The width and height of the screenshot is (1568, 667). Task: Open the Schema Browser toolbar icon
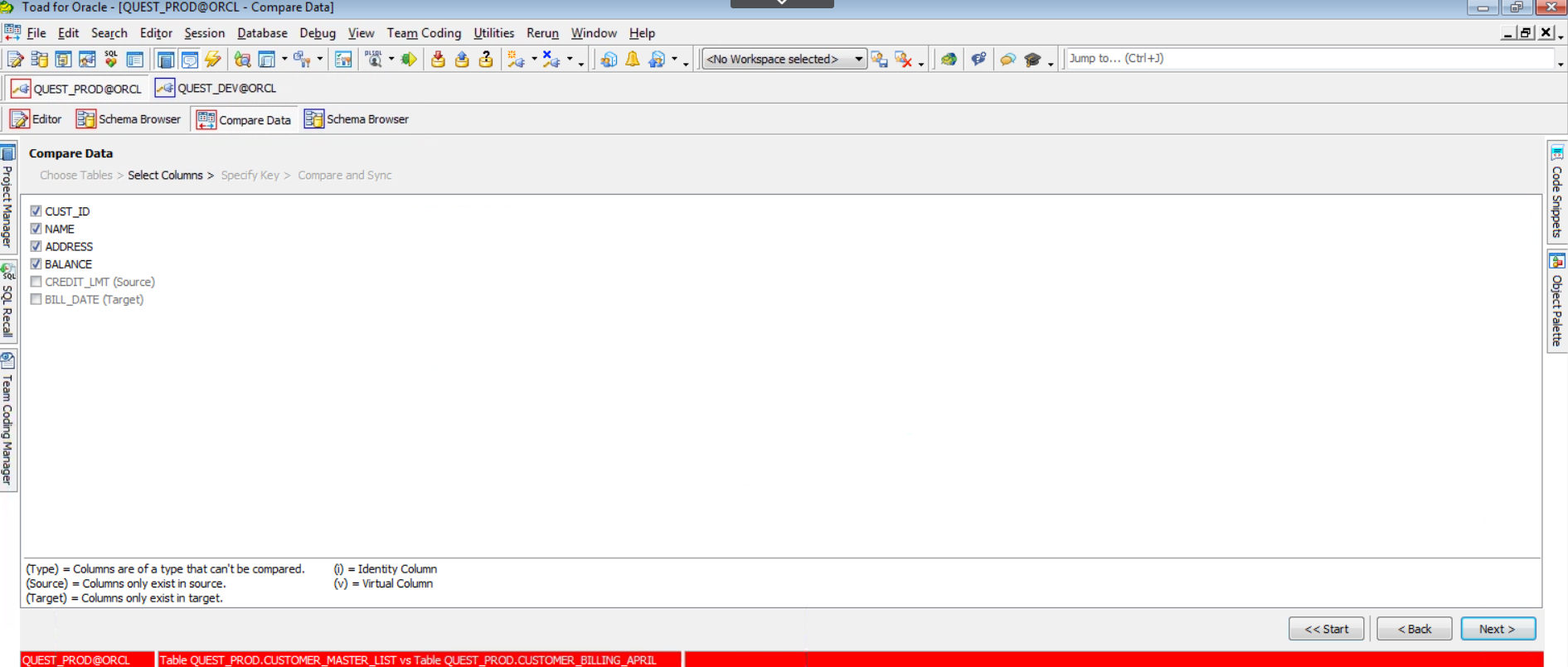pyautogui.click(x=39, y=59)
